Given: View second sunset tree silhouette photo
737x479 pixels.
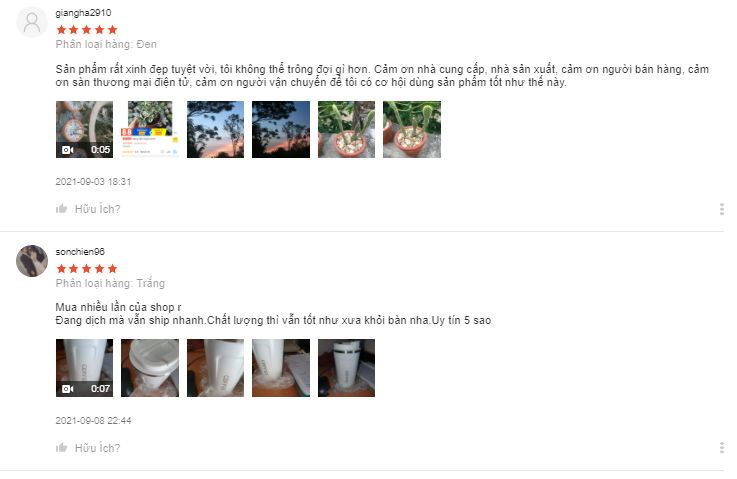Looking at the screenshot, I should tap(281, 129).
